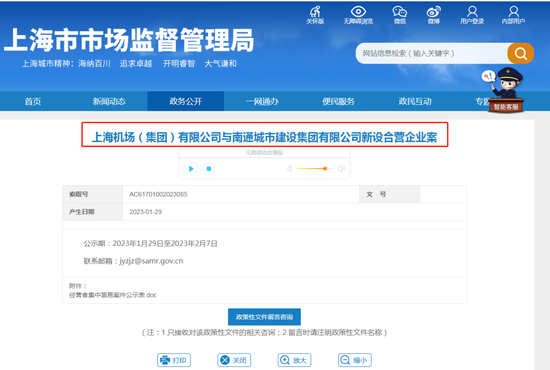Click the volume down speaker icon
This screenshot has height=370, width=550.
tap(290, 169)
